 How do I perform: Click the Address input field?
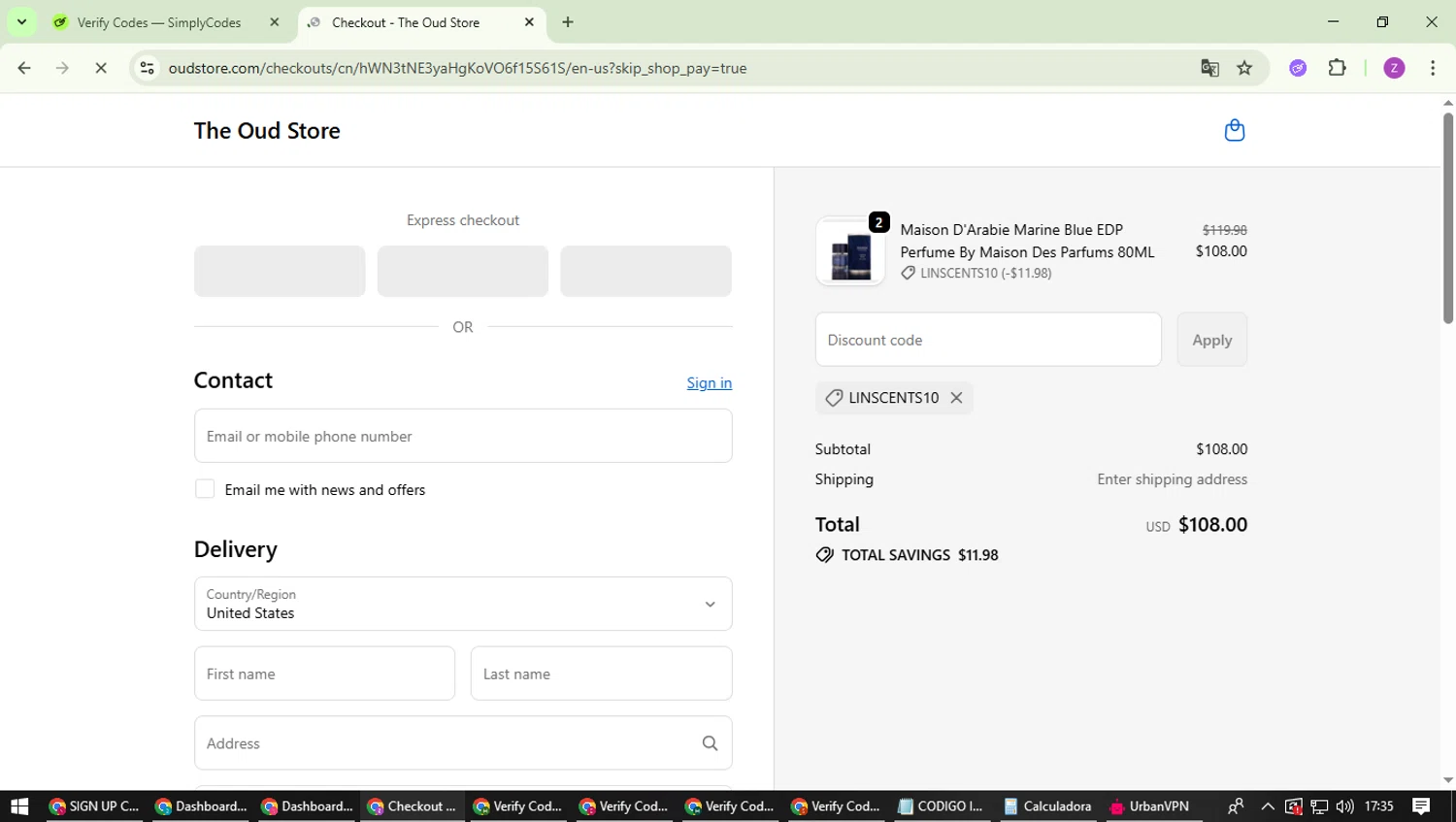coord(463,743)
